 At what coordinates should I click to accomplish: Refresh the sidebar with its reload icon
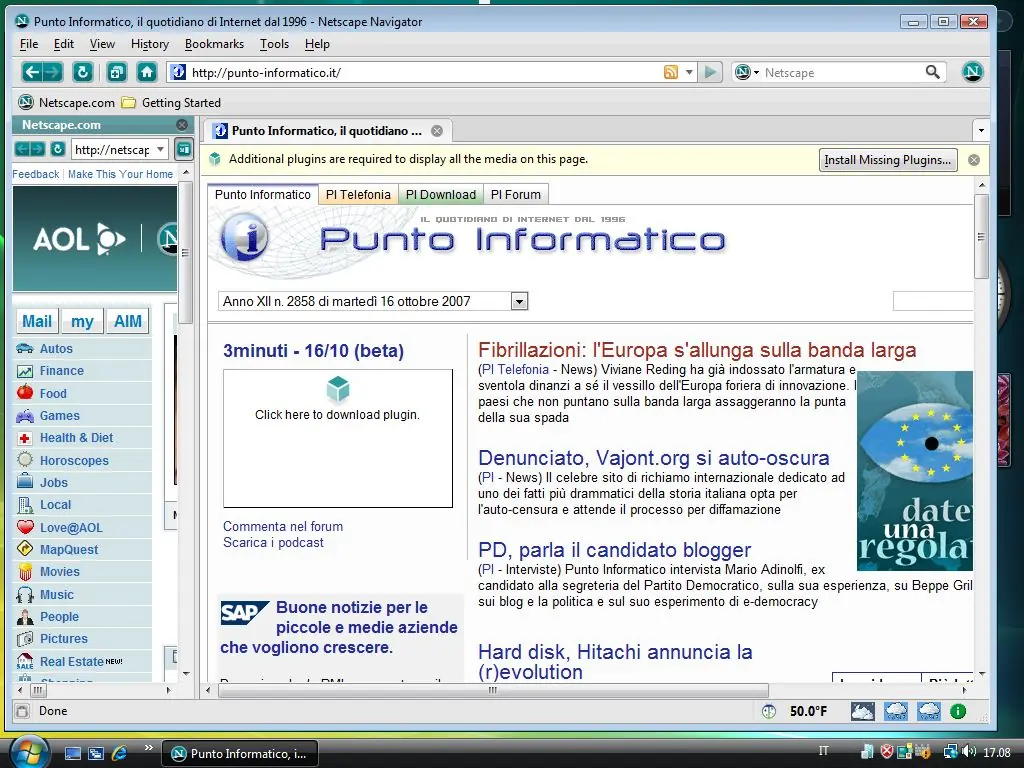[58, 150]
